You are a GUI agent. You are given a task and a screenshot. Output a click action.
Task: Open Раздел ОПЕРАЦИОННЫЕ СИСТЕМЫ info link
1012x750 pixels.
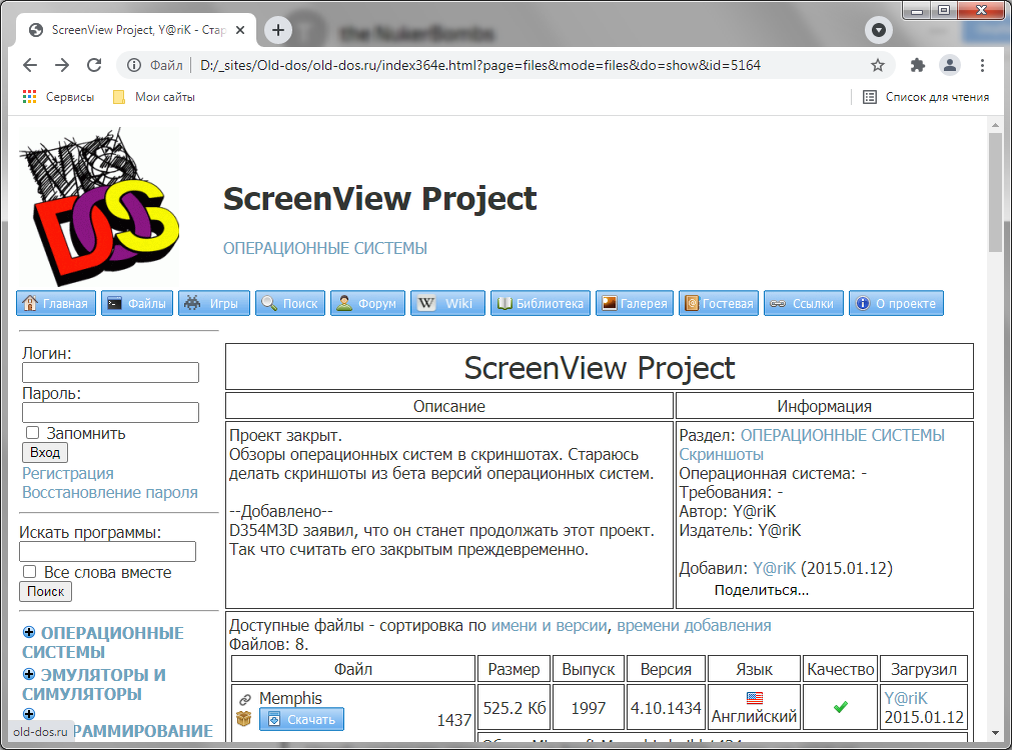tap(842, 435)
